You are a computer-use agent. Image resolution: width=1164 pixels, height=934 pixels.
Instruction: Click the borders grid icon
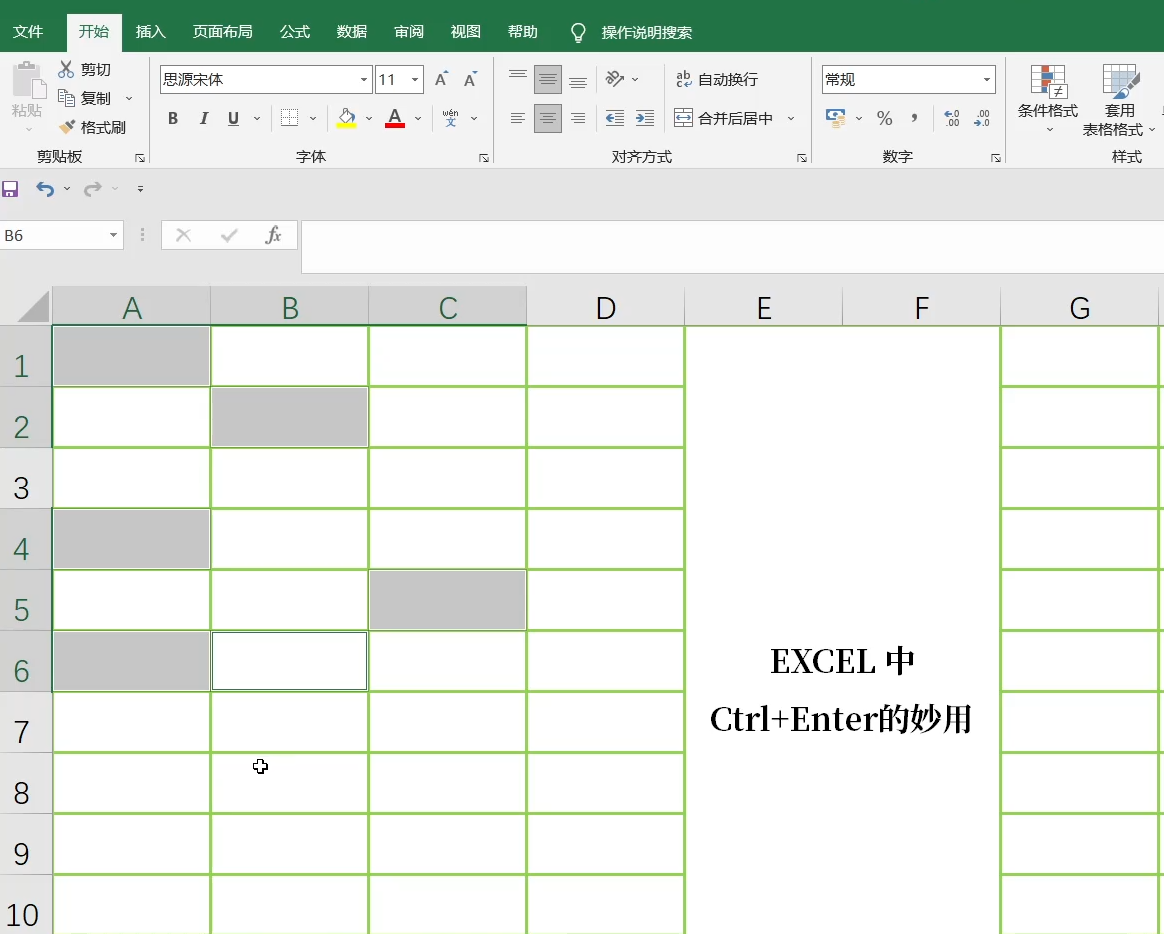(x=290, y=118)
